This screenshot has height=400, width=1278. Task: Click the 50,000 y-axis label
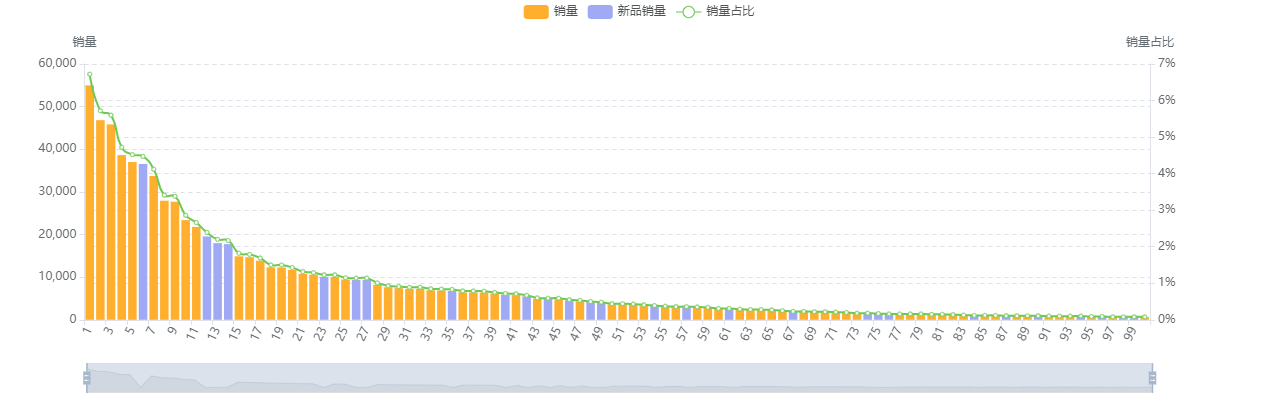(58, 106)
